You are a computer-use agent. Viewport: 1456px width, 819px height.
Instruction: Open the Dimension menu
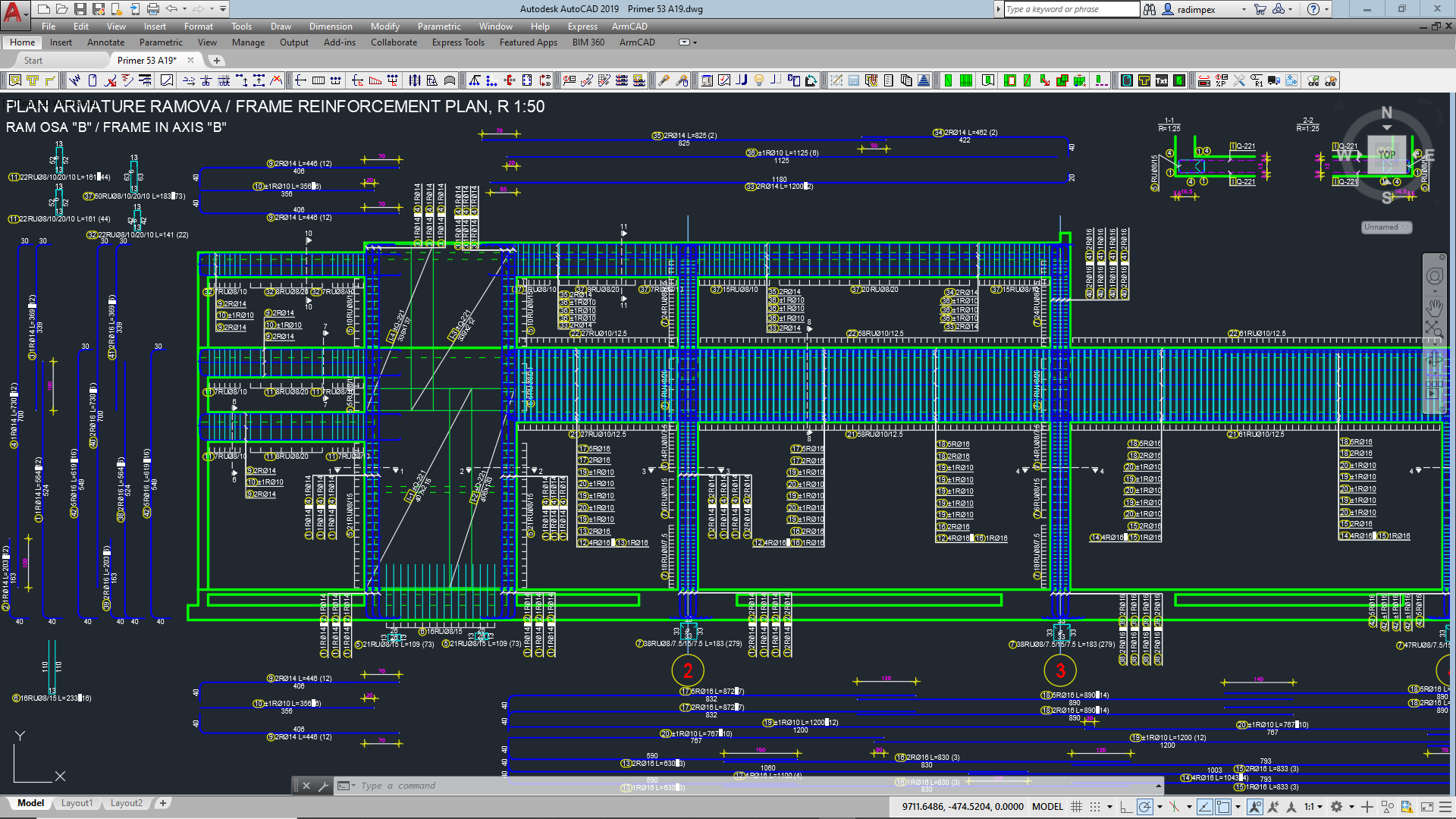click(x=331, y=27)
